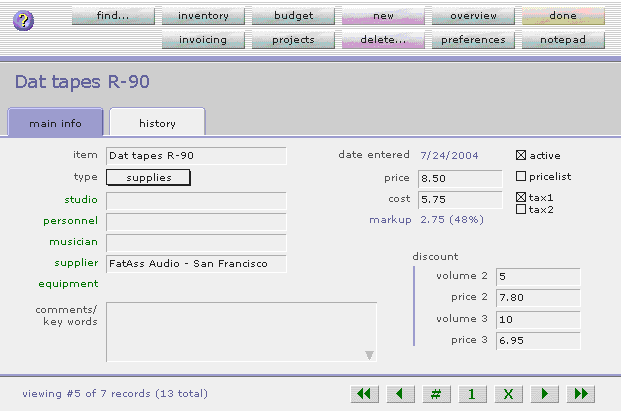Image resolution: width=621 pixels, height=411 pixels.
Task: Click the green studio label
Action: (x=81, y=199)
